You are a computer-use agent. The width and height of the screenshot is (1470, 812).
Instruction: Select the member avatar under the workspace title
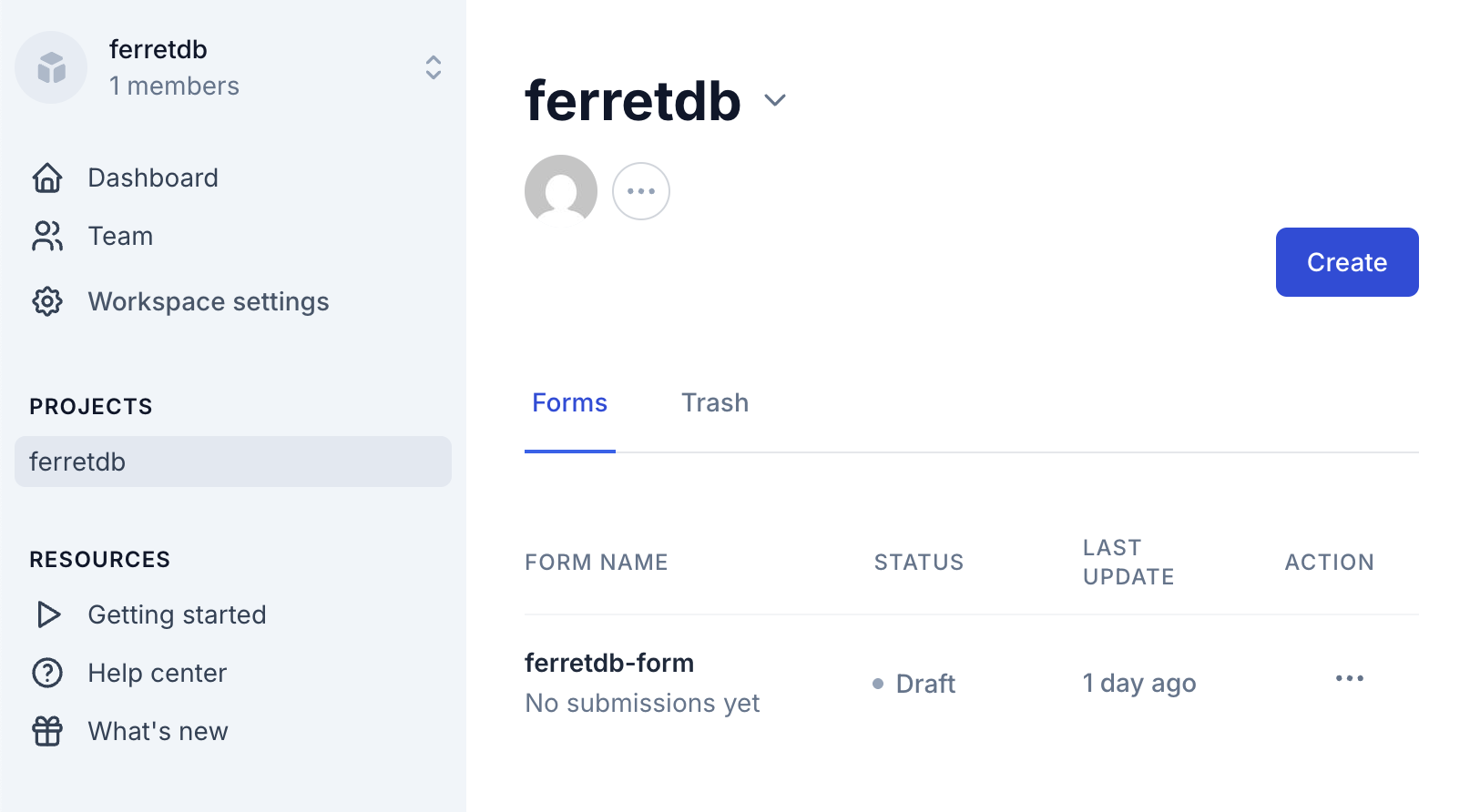tap(559, 191)
